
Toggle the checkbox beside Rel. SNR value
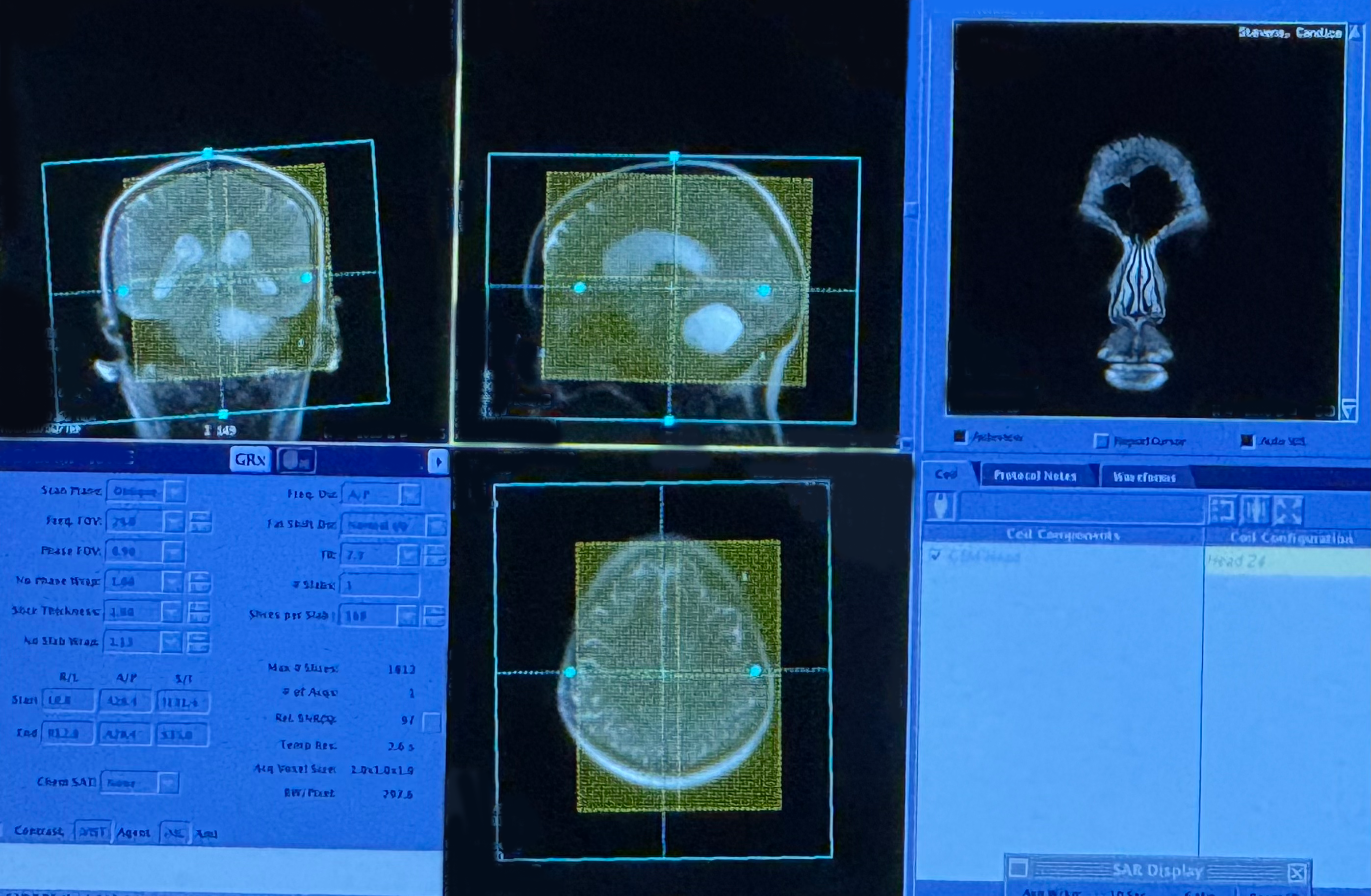[432, 722]
